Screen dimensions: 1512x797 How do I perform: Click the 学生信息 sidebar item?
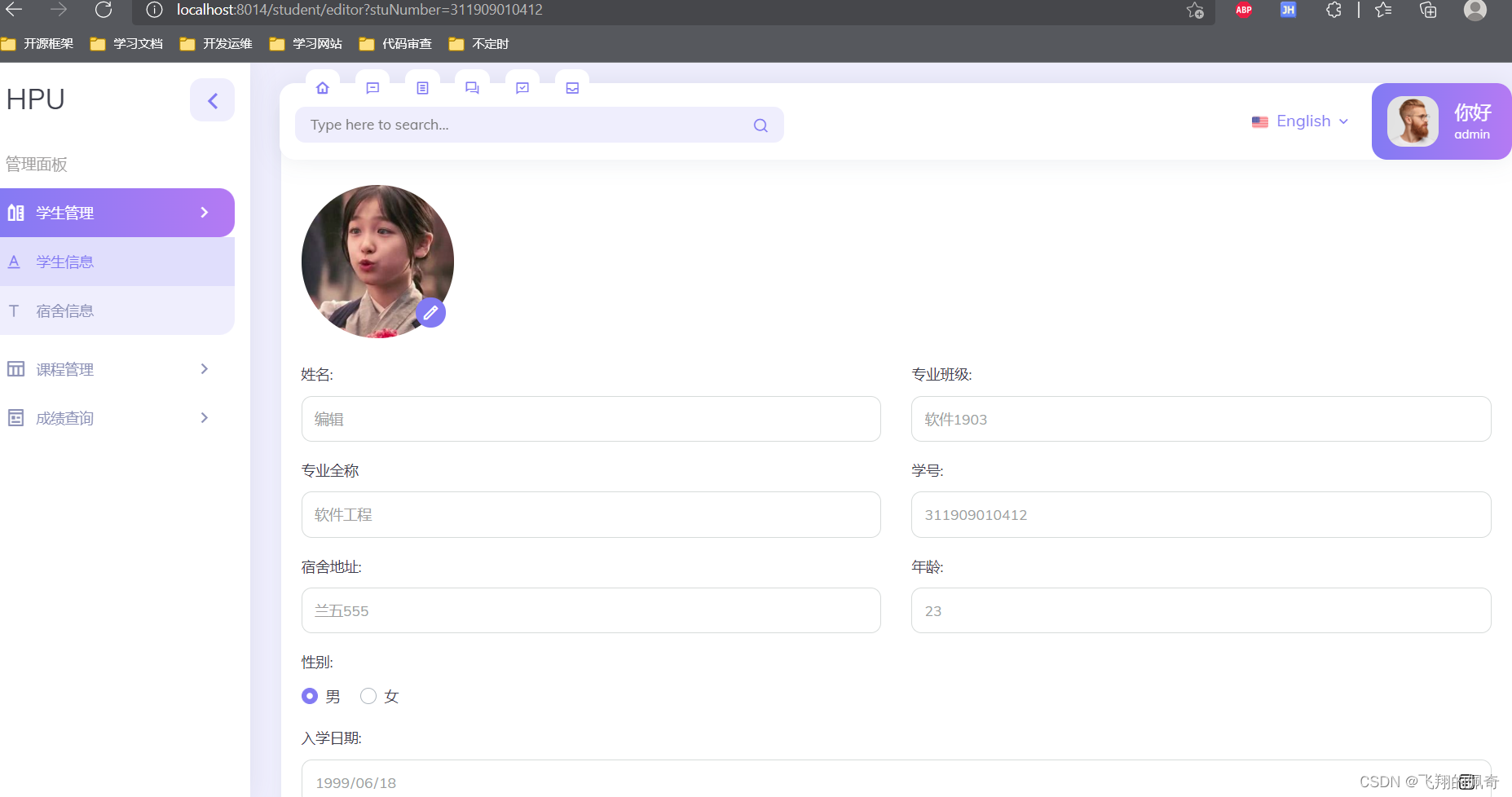coord(65,261)
